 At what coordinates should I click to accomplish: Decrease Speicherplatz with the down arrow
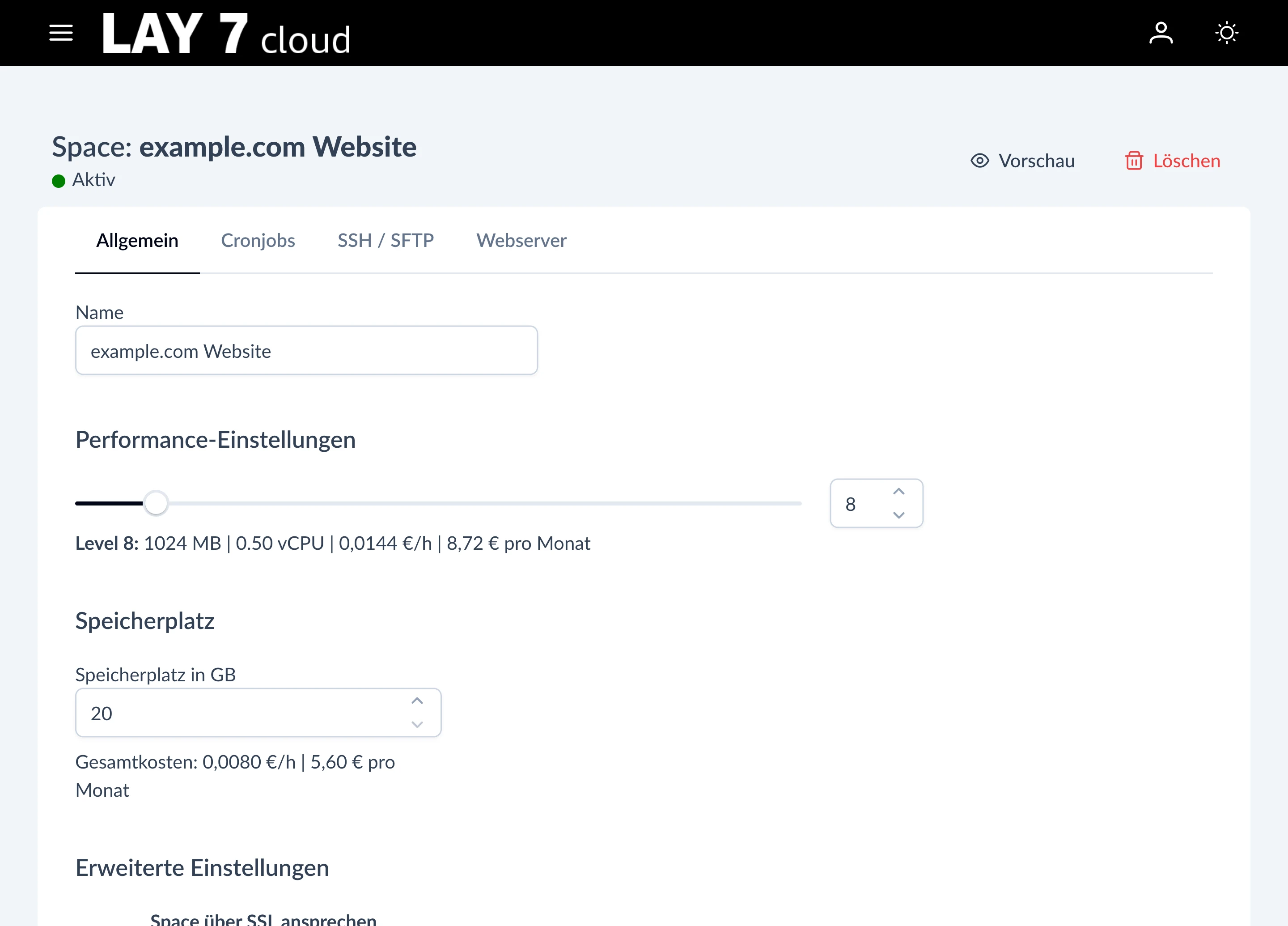(417, 725)
